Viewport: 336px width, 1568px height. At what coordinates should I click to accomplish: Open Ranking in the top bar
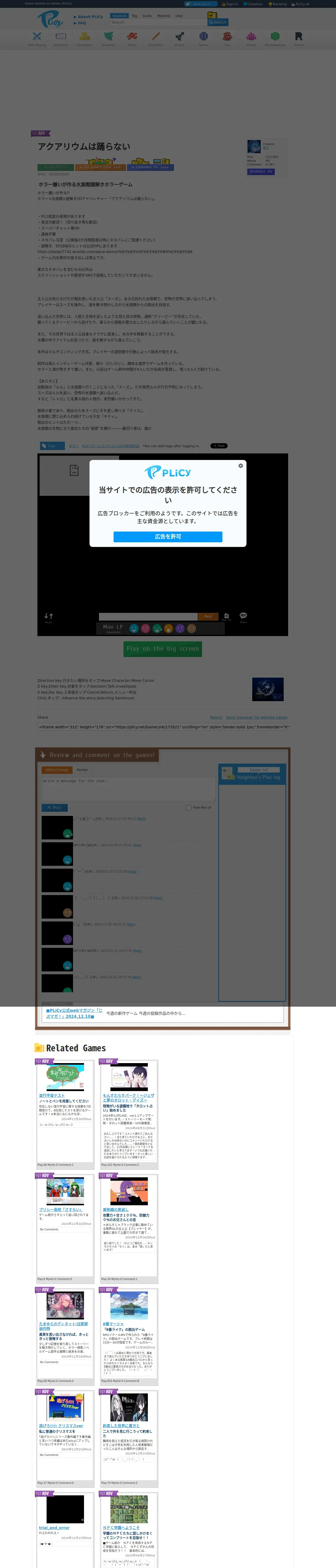[x=277, y=4]
